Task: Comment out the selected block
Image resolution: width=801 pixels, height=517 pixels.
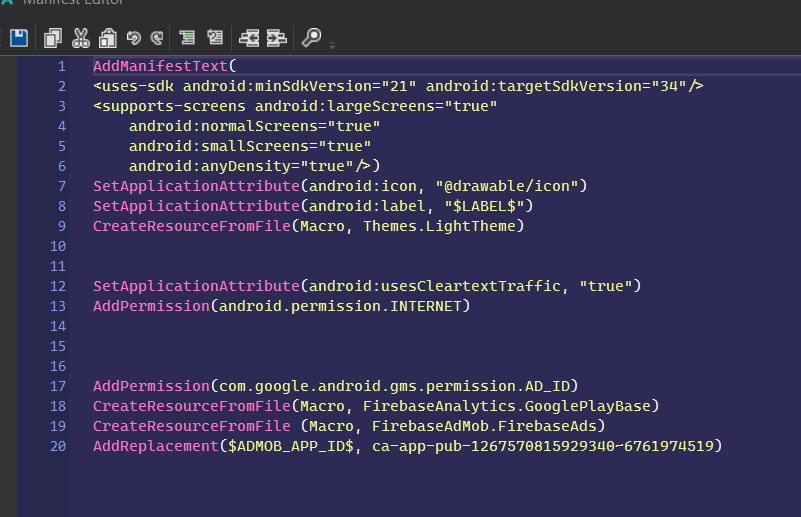Action: click(x=187, y=37)
